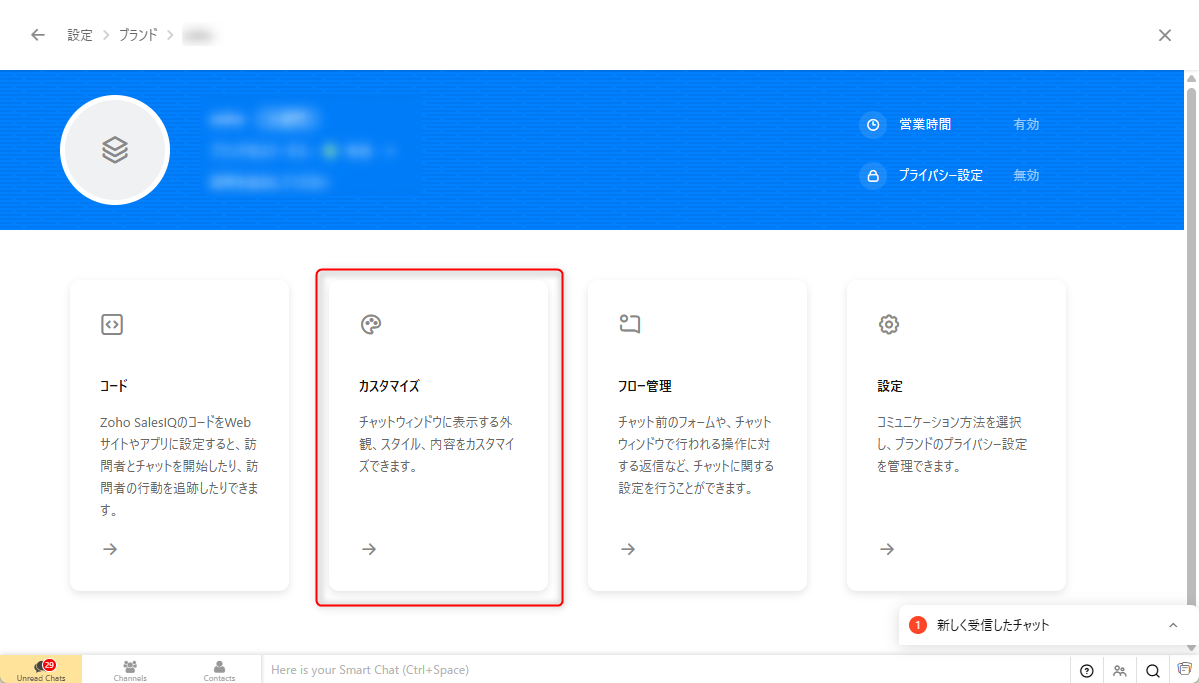Click the プライバシー設定 lock icon
Viewport: 1199px width, 683px height.
pyautogui.click(x=873, y=176)
